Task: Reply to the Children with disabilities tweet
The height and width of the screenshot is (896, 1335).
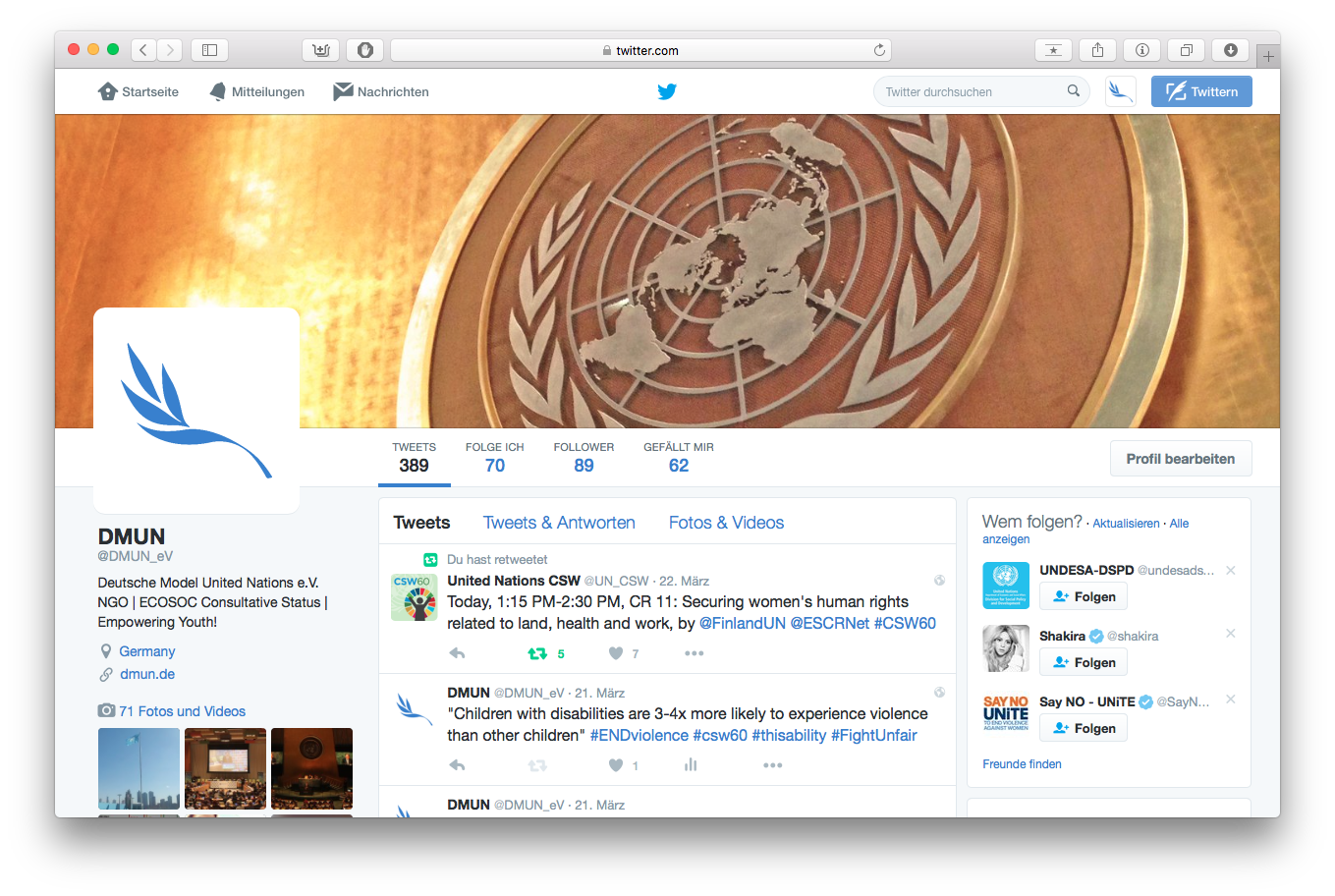Action: pyautogui.click(x=457, y=765)
